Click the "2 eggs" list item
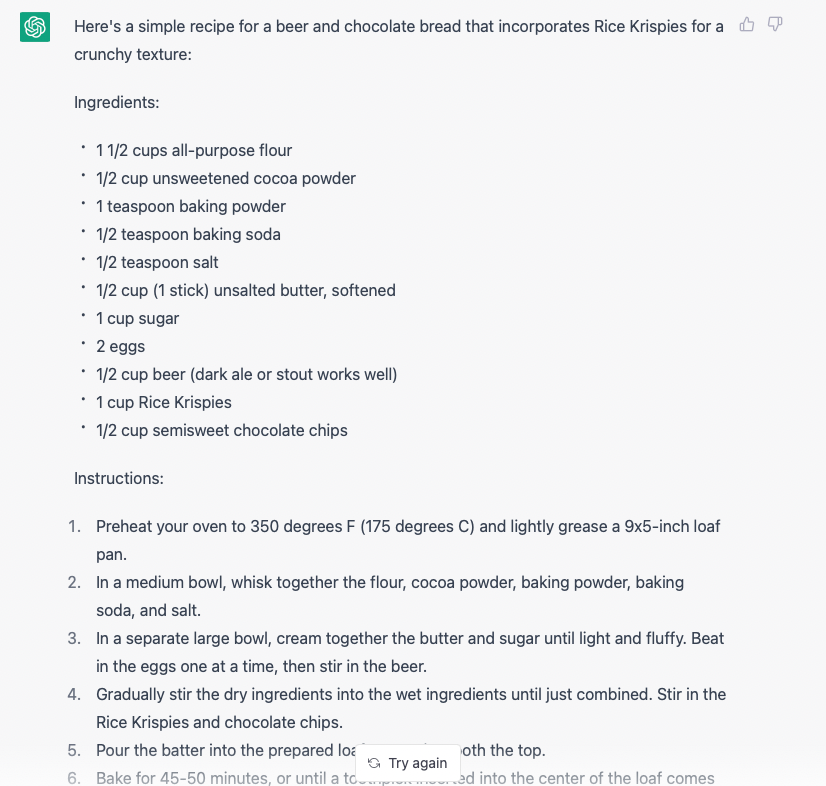 [121, 346]
